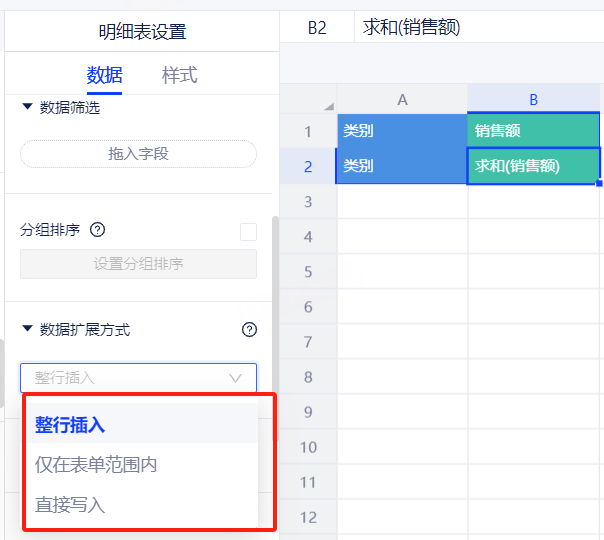This screenshot has width=604, height=540.
Task: Click the B2 cell name box
Action: pyautogui.click(x=316, y=28)
